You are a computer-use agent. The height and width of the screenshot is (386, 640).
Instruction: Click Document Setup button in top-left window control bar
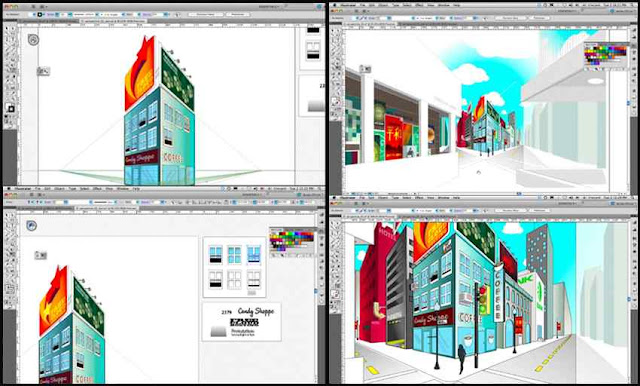[x=206, y=14]
